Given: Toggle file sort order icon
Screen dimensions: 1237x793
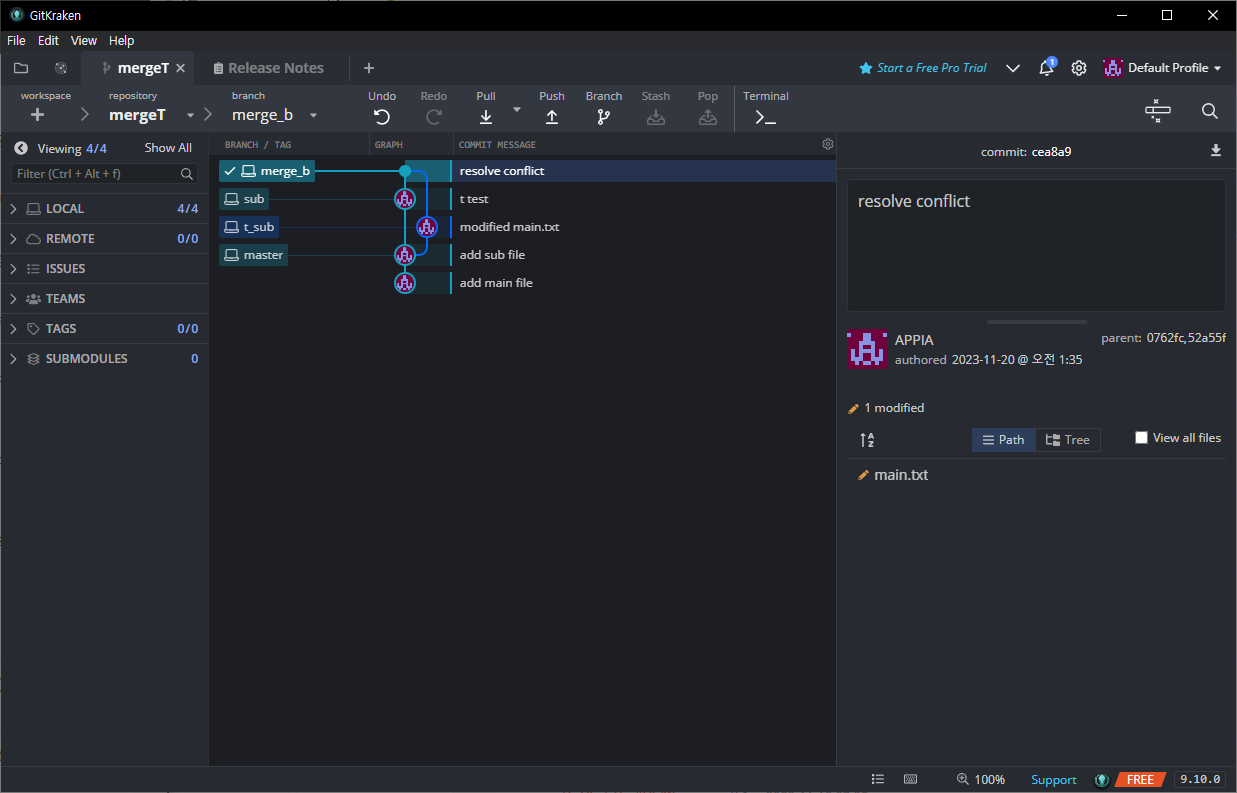Looking at the screenshot, I should point(867,440).
